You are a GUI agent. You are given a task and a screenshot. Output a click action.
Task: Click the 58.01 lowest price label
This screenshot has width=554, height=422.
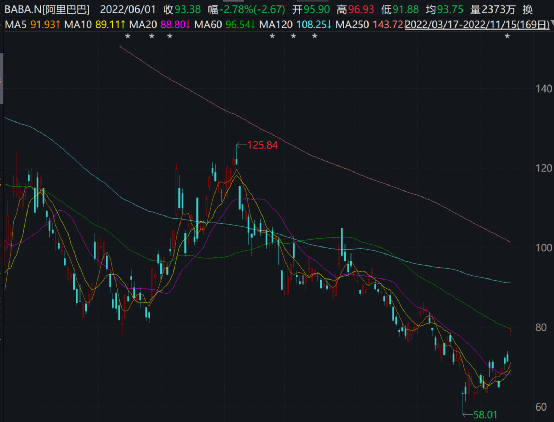pos(485,415)
